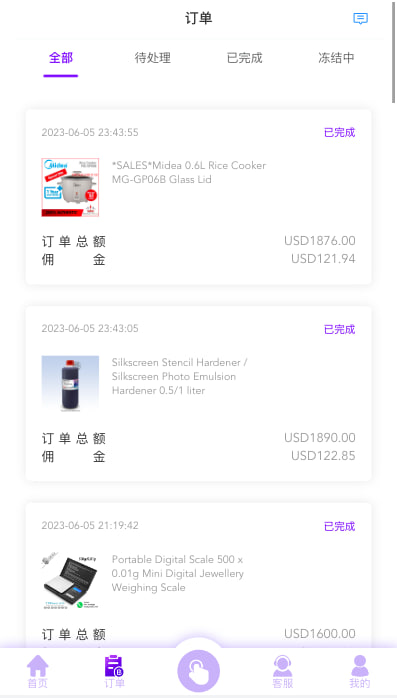This screenshot has height=698, width=397.
Task: Switch to the 已完成 tab
Action: (x=244, y=58)
